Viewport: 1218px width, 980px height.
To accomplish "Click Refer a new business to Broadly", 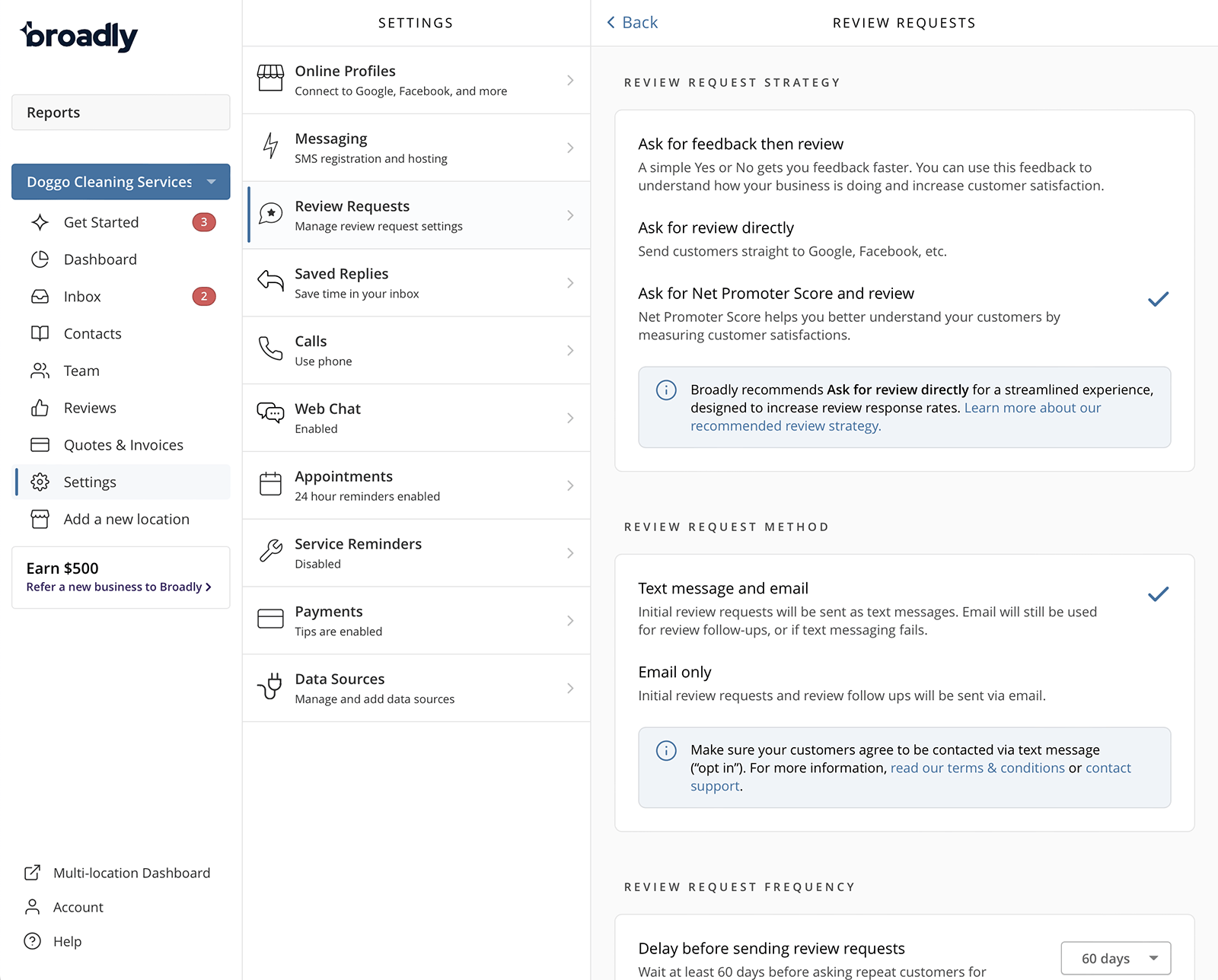I will pyautogui.click(x=119, y=587).
